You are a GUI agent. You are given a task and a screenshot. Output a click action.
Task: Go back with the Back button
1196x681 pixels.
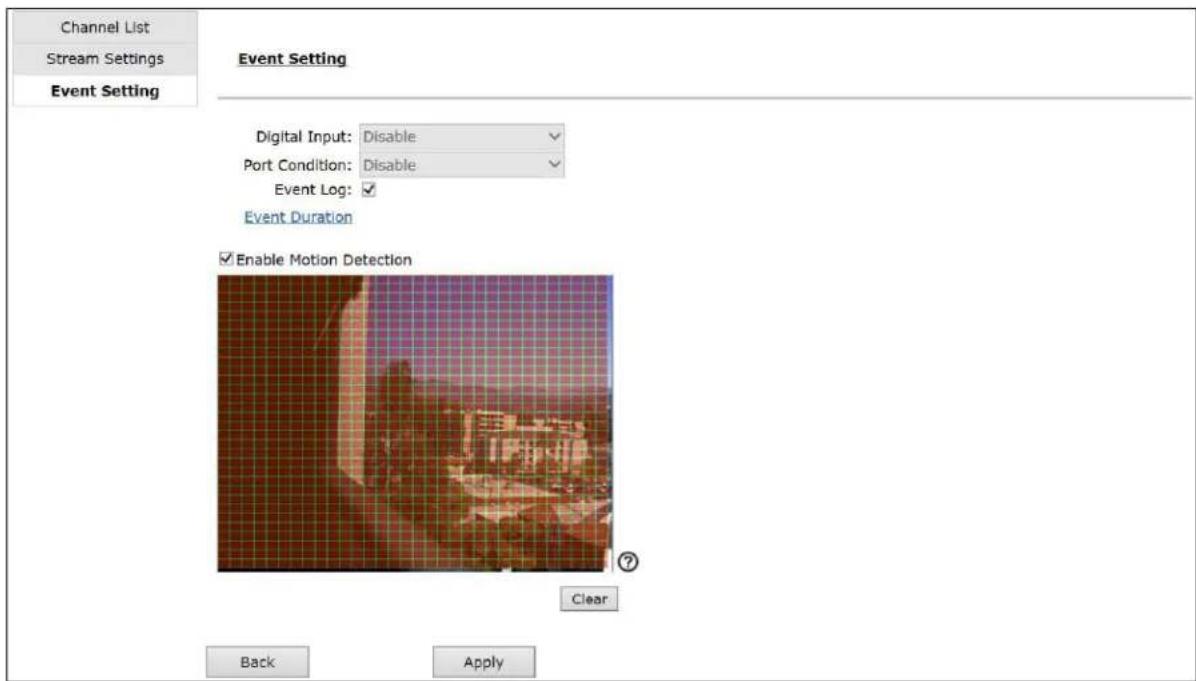pyautogui.click(x=258, y=662)
